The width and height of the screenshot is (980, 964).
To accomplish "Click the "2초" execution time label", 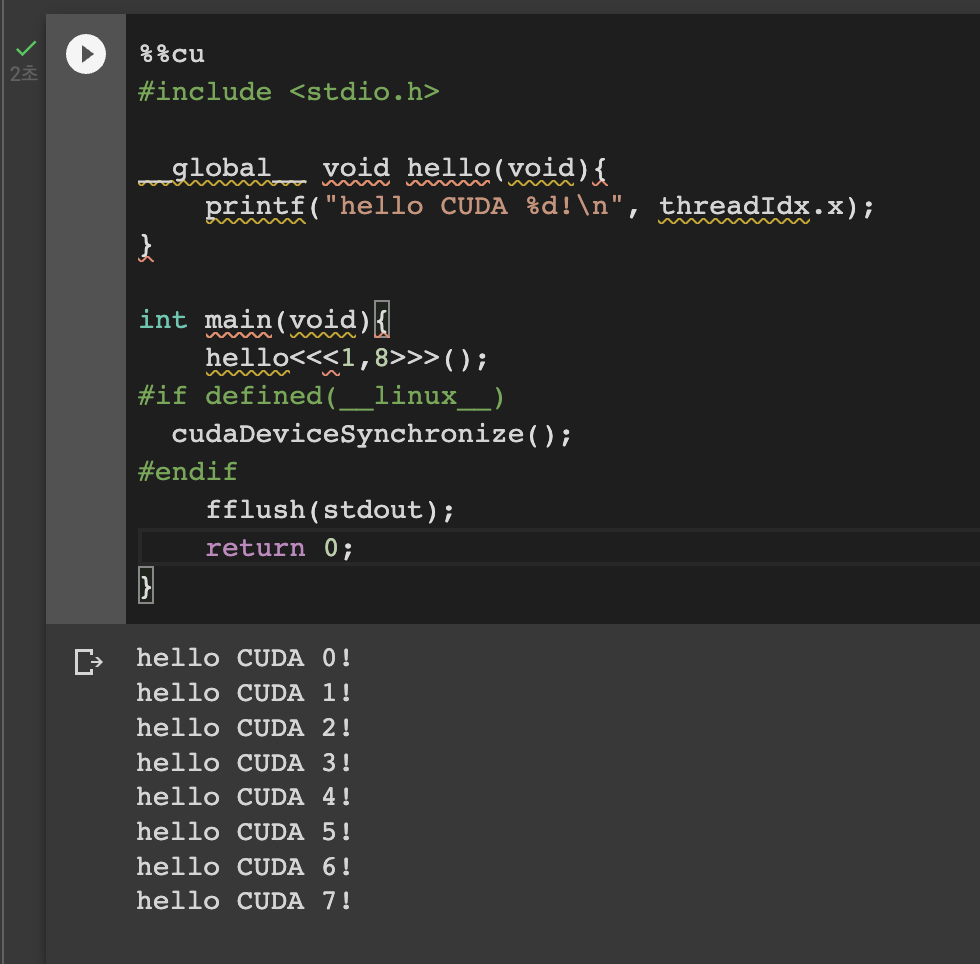I will pos(23,72).
